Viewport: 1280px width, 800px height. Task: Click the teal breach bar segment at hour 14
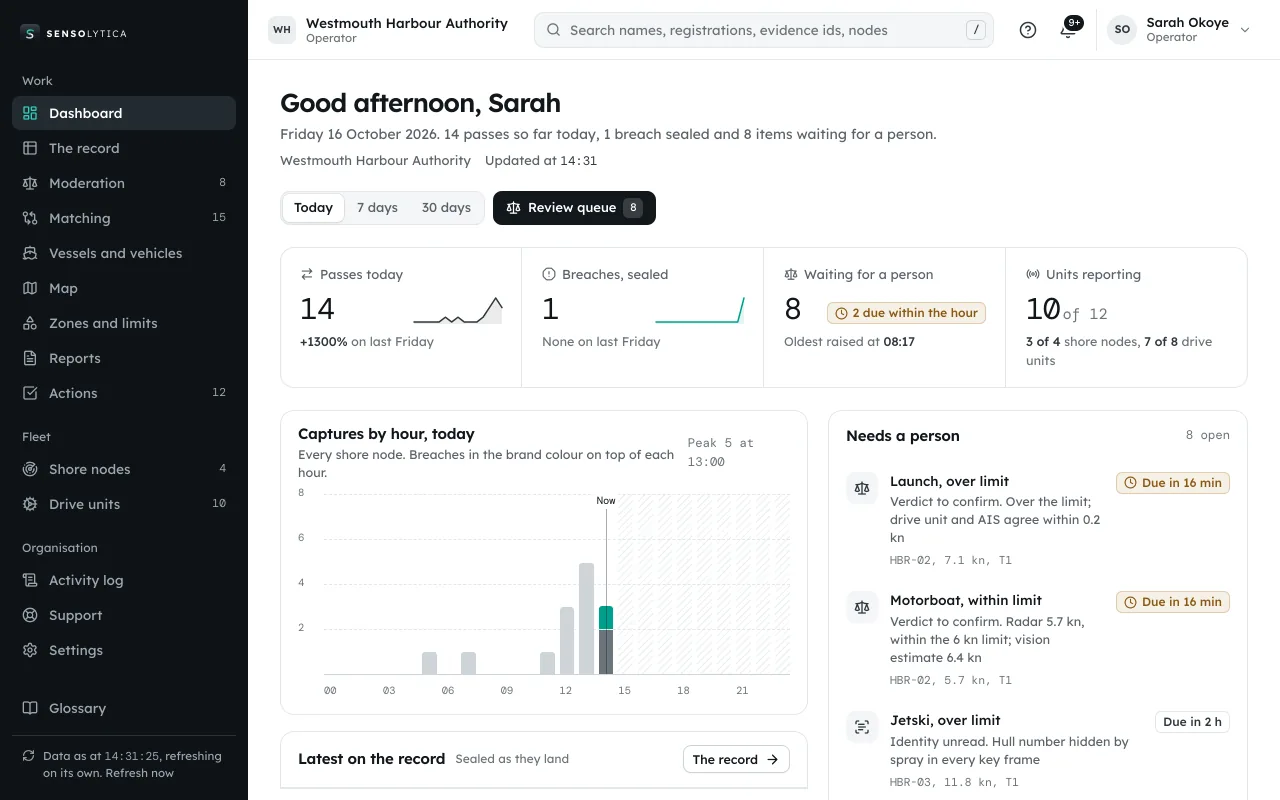click(x=606, y=618)
